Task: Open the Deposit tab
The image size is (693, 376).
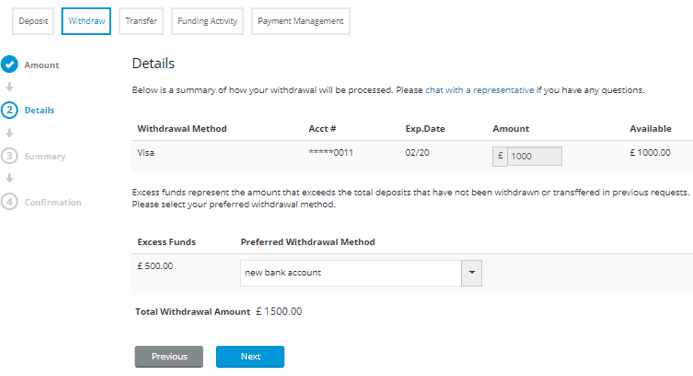Action: pos(33,21)
